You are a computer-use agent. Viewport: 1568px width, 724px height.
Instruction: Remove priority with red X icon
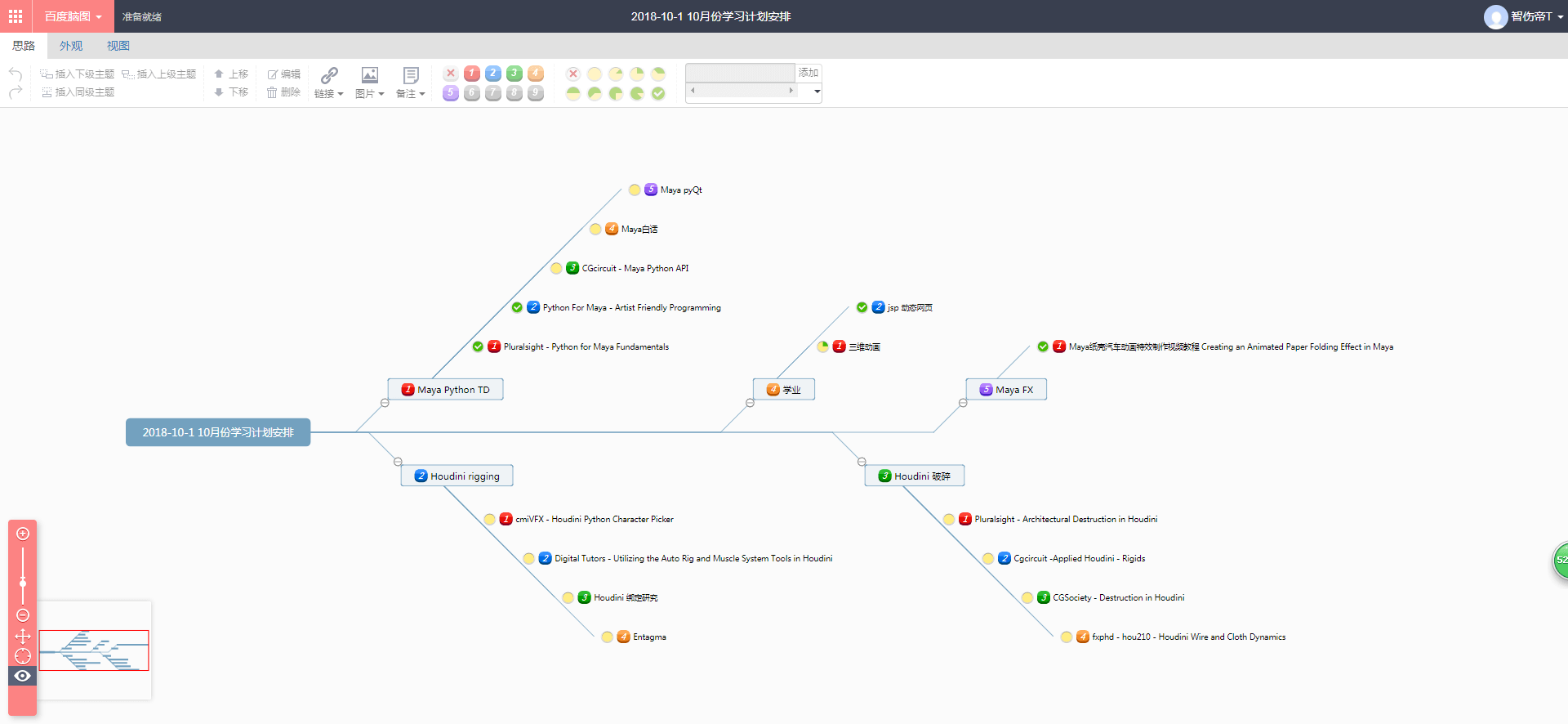451,74
